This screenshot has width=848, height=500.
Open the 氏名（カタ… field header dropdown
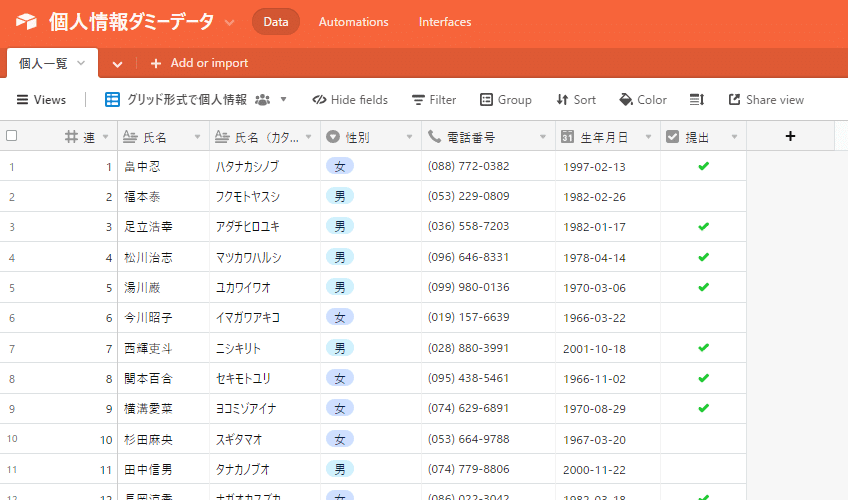coord(308,137)
